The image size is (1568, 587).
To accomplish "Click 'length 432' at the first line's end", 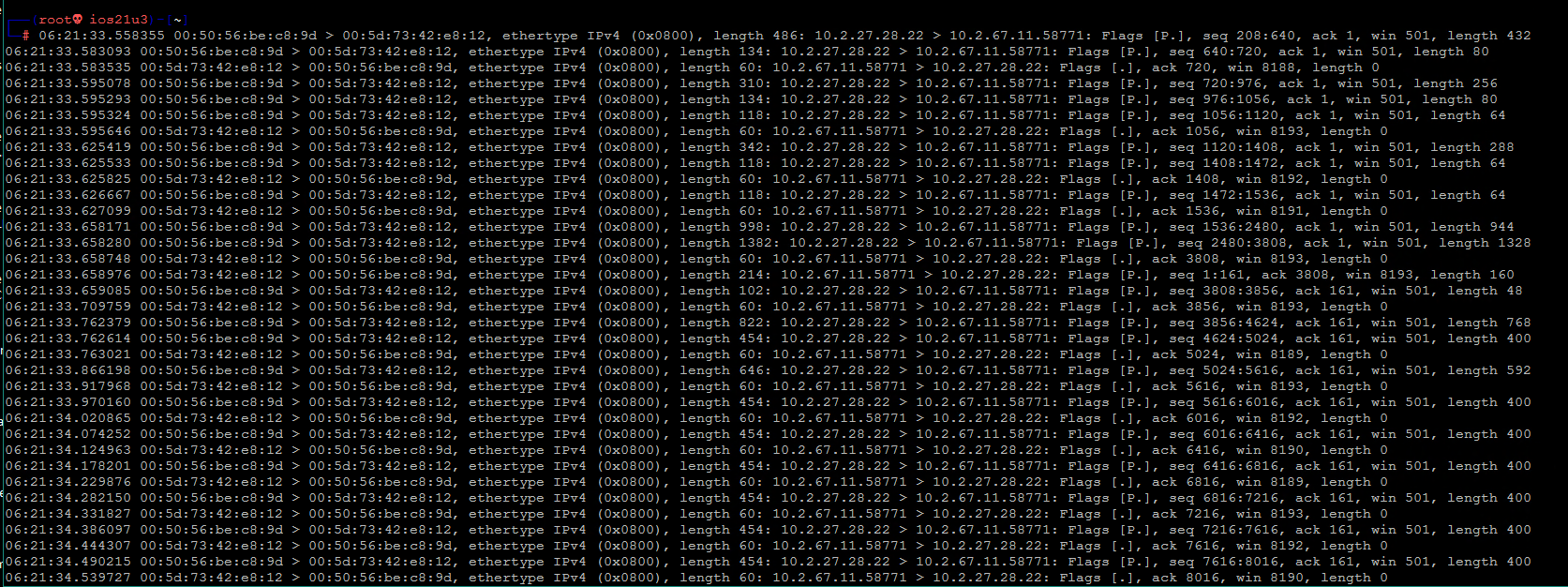I will pyautogui.click(x=1488, y=36).
